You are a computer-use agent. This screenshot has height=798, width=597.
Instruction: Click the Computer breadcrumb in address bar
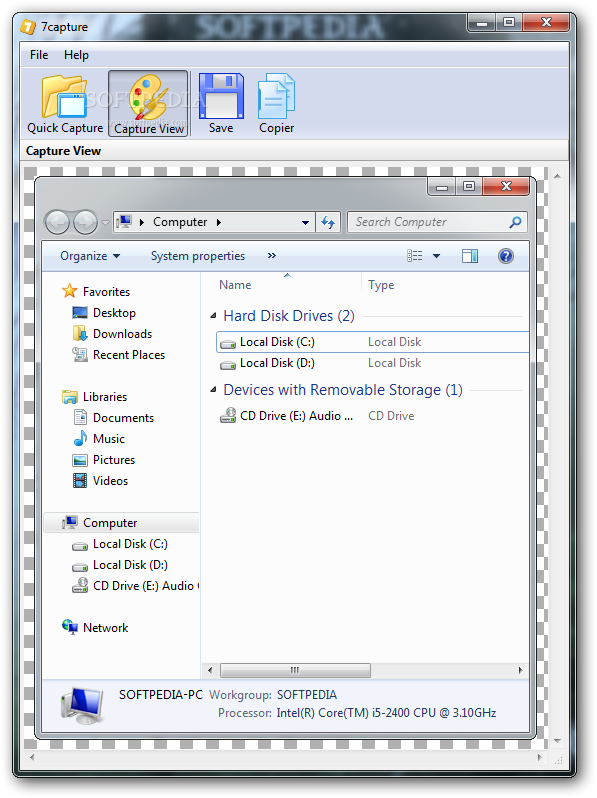pyautogui.click(x=180, y=222)
